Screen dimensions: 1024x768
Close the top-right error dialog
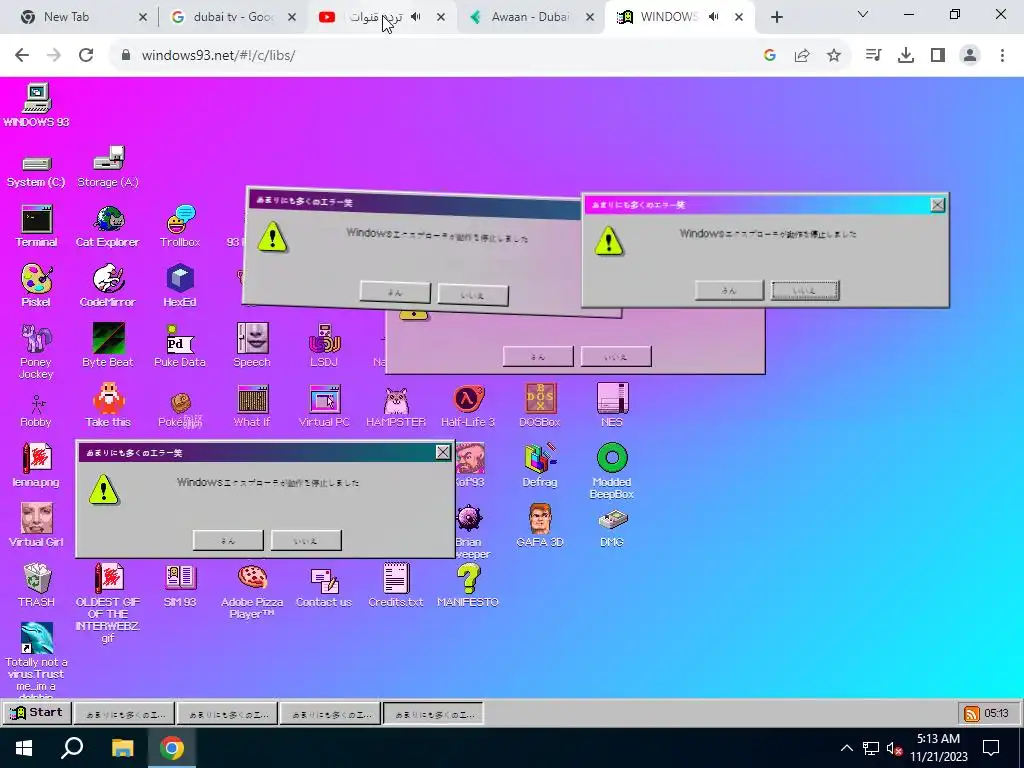coord(938,205)
